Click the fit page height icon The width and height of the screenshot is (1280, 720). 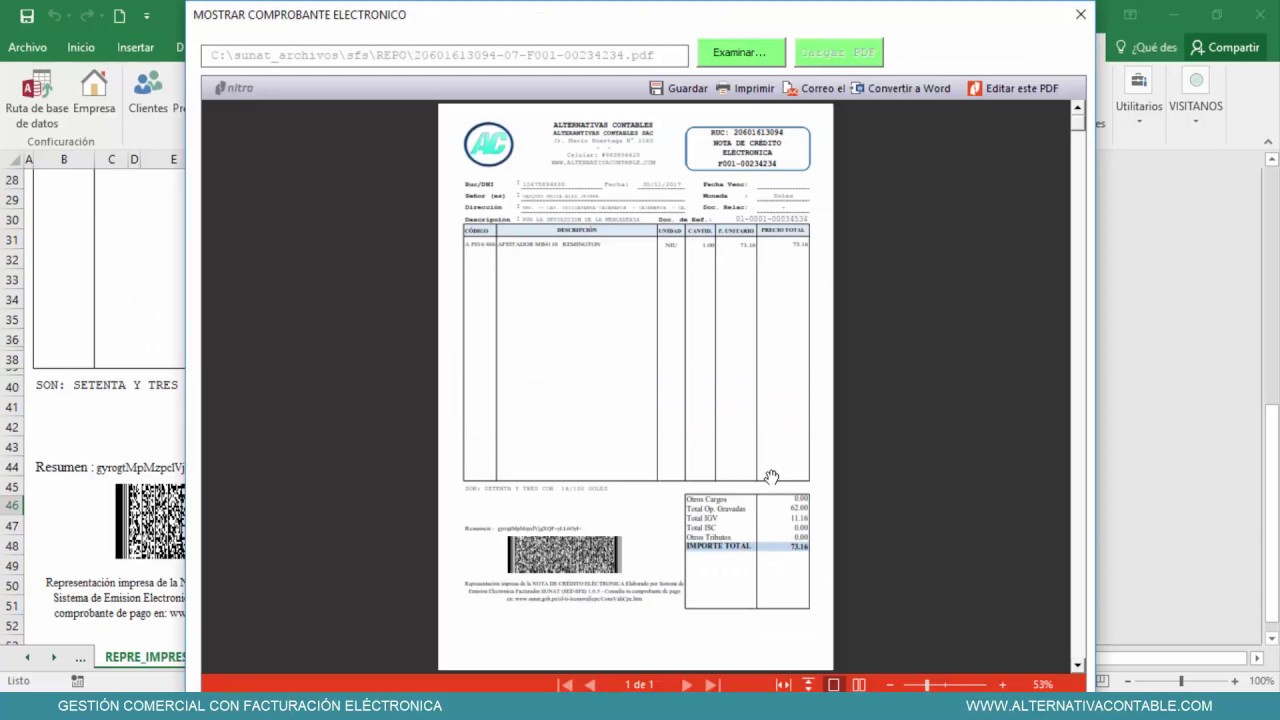tap(808, 685)
